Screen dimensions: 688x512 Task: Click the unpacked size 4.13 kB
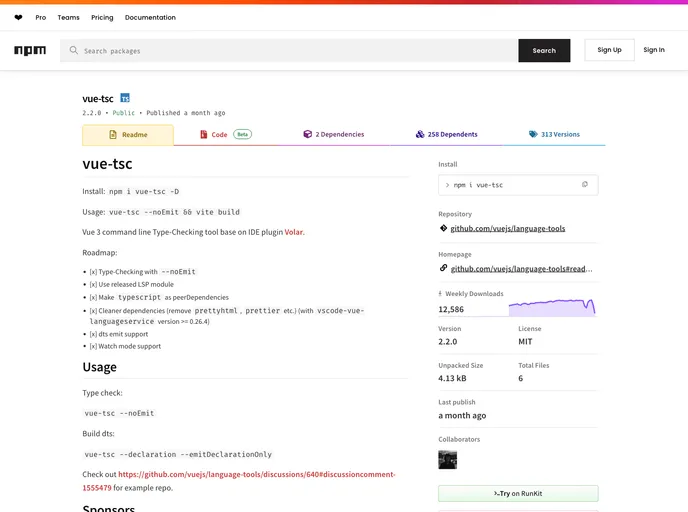pyautogui.click(x=452, y=378)
